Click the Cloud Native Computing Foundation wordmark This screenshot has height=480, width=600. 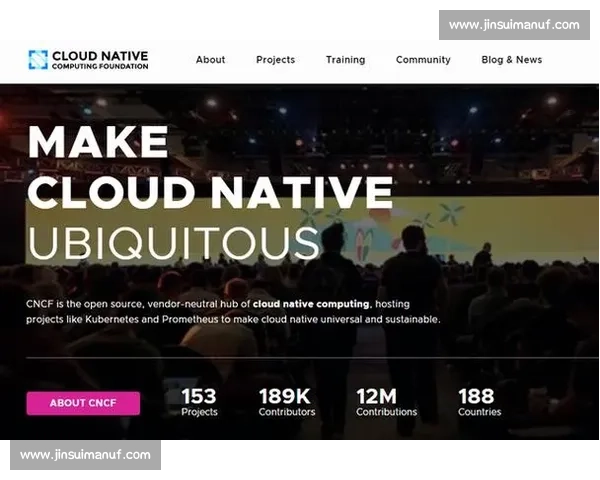coord(100,60)
